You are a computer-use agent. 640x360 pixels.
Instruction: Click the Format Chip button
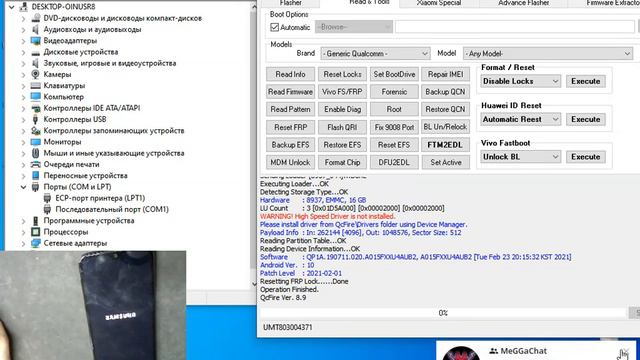pyautogui.click(x=342, y=162)
